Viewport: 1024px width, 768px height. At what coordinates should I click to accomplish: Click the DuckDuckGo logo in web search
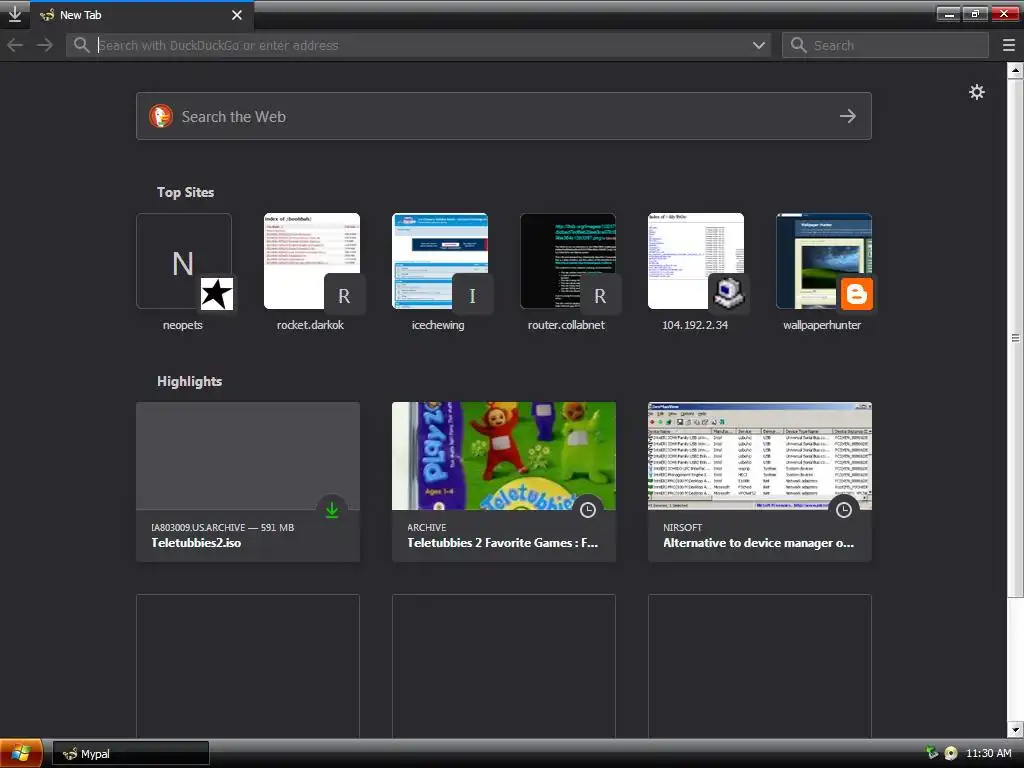point(161,116)
